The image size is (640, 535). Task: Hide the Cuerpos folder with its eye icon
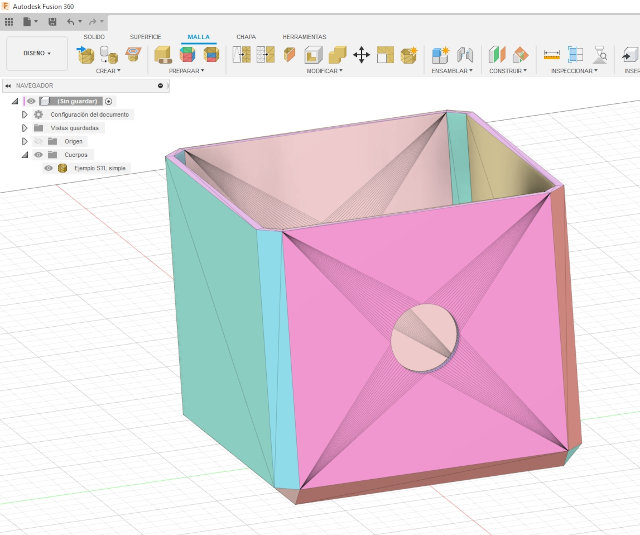(39, 155)
